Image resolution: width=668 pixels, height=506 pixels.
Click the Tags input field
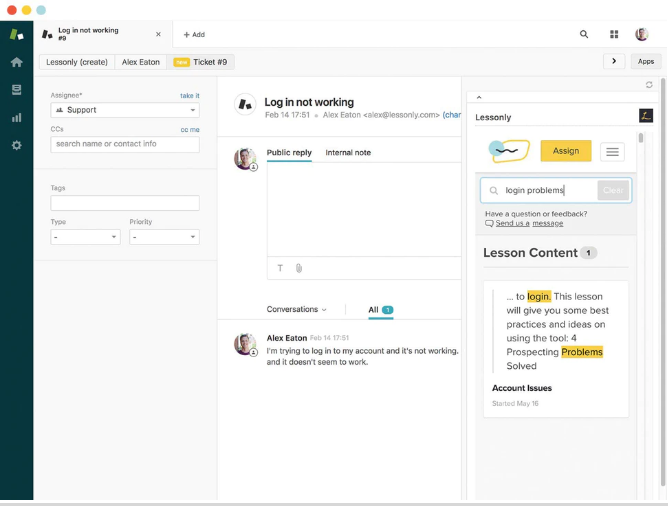125,203
